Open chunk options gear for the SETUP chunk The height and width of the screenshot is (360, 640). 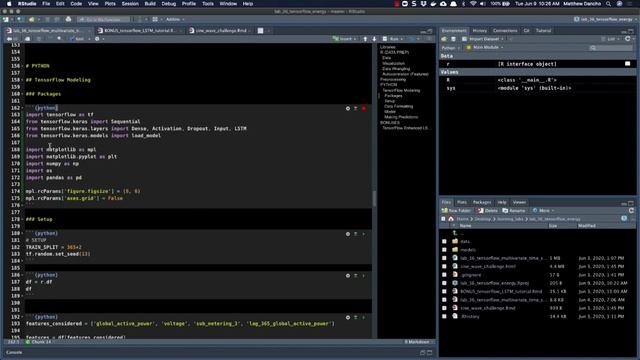tap(348, 234)
